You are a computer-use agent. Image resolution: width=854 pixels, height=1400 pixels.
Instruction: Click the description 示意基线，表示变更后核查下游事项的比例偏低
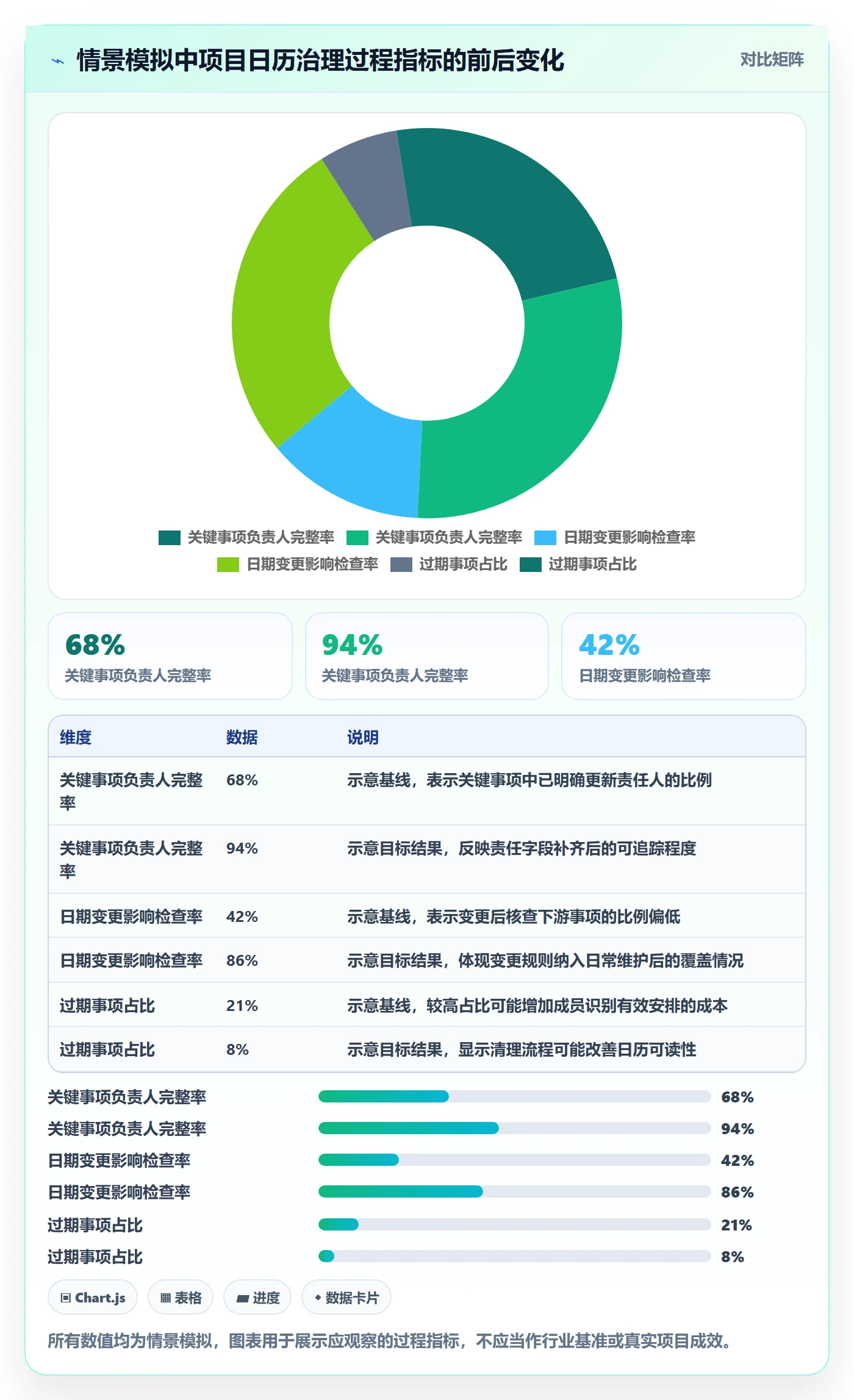(x=514, y=916)
